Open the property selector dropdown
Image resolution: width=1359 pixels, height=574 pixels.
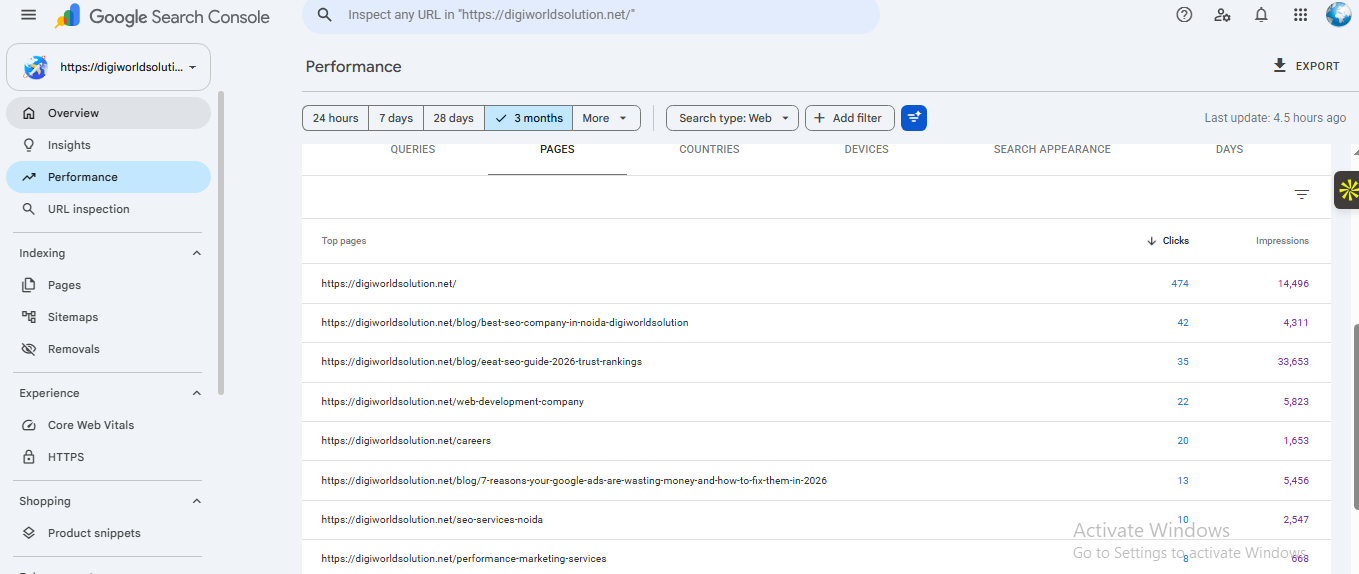point(108,67)
